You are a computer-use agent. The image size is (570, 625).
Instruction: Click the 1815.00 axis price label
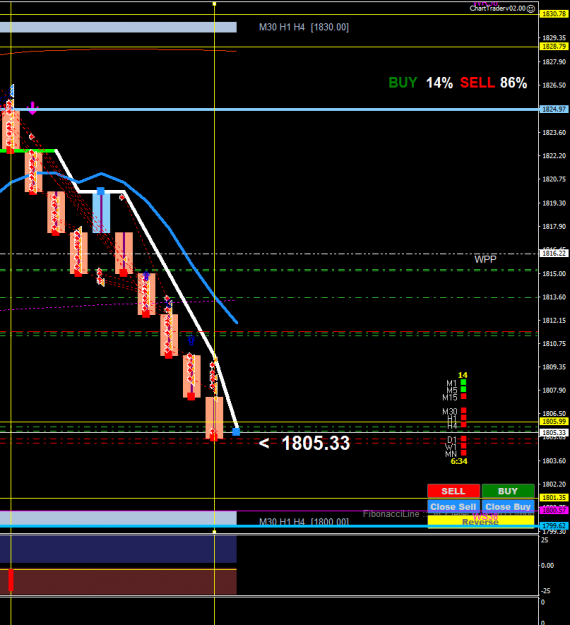[554, 273]
